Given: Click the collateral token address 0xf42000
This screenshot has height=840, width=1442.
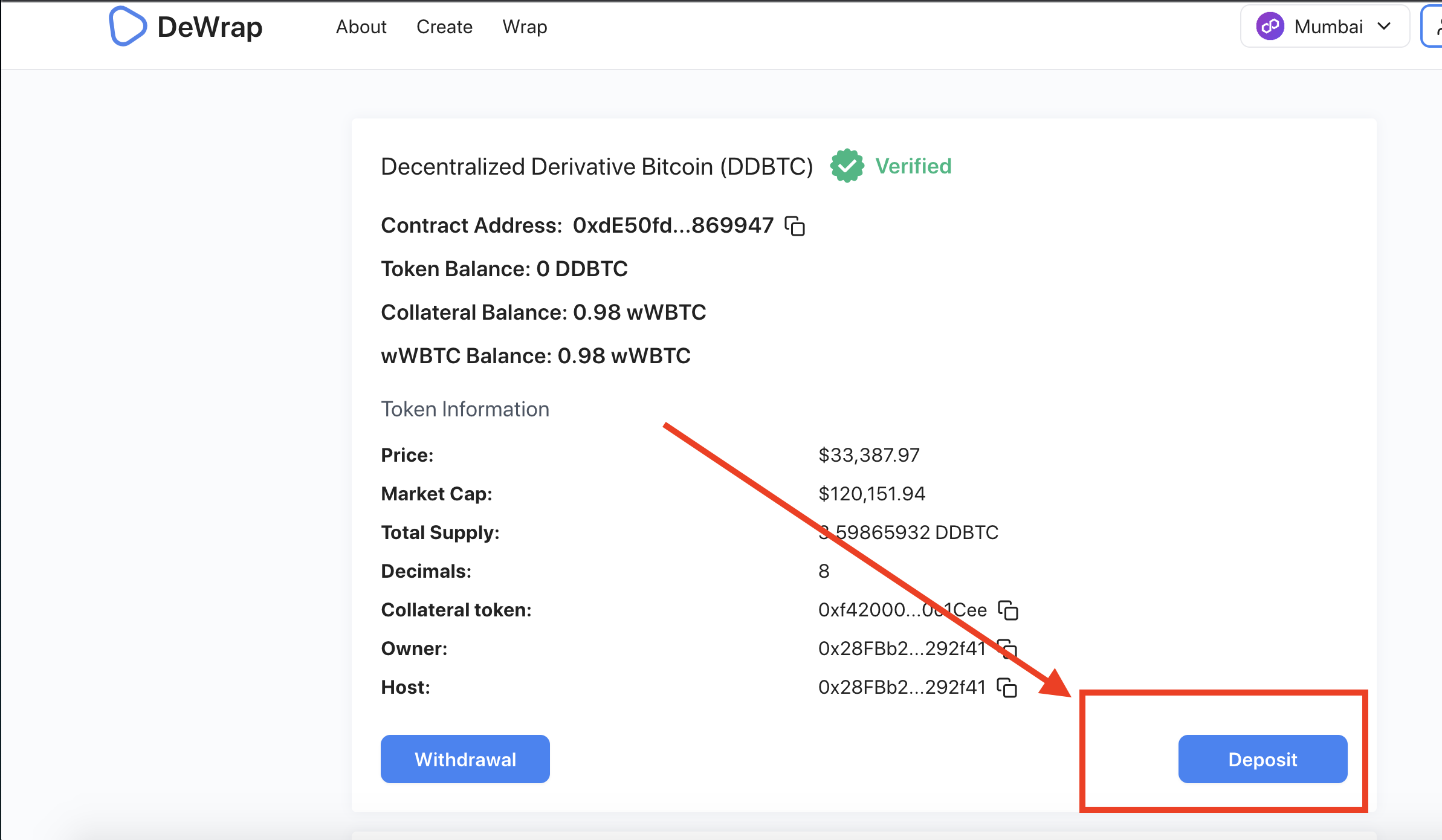Looking at the screenshot, I should click(x=902, y=610).
